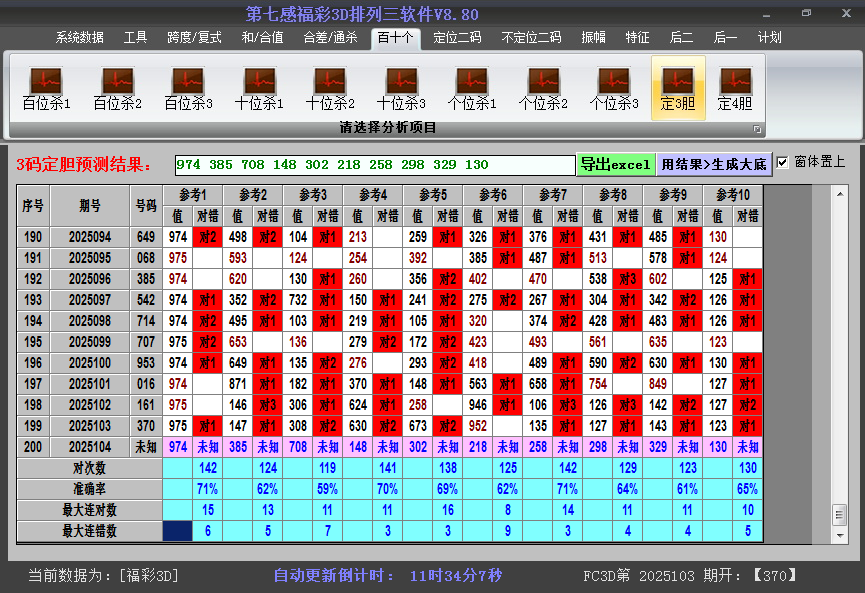Switch to the 振幅 tab
This screenshot has height=593, width=865.
coord(594,38)
